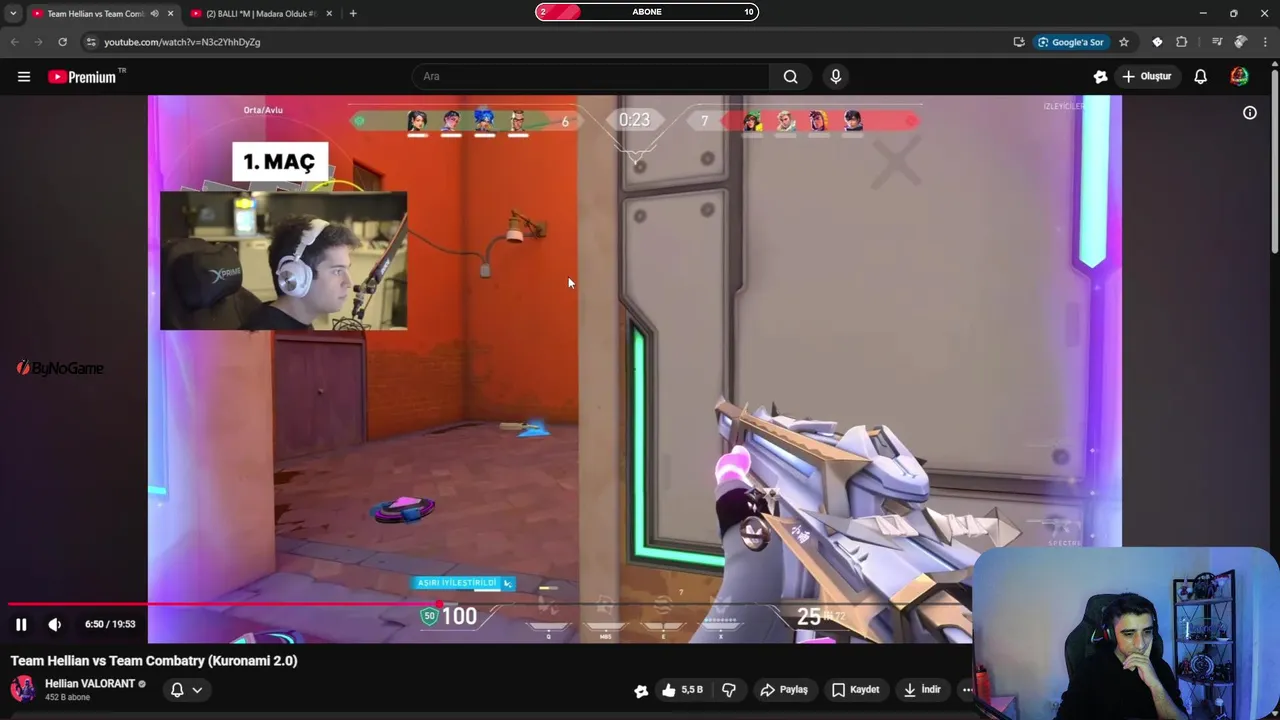Open a new browser tab

353,13
